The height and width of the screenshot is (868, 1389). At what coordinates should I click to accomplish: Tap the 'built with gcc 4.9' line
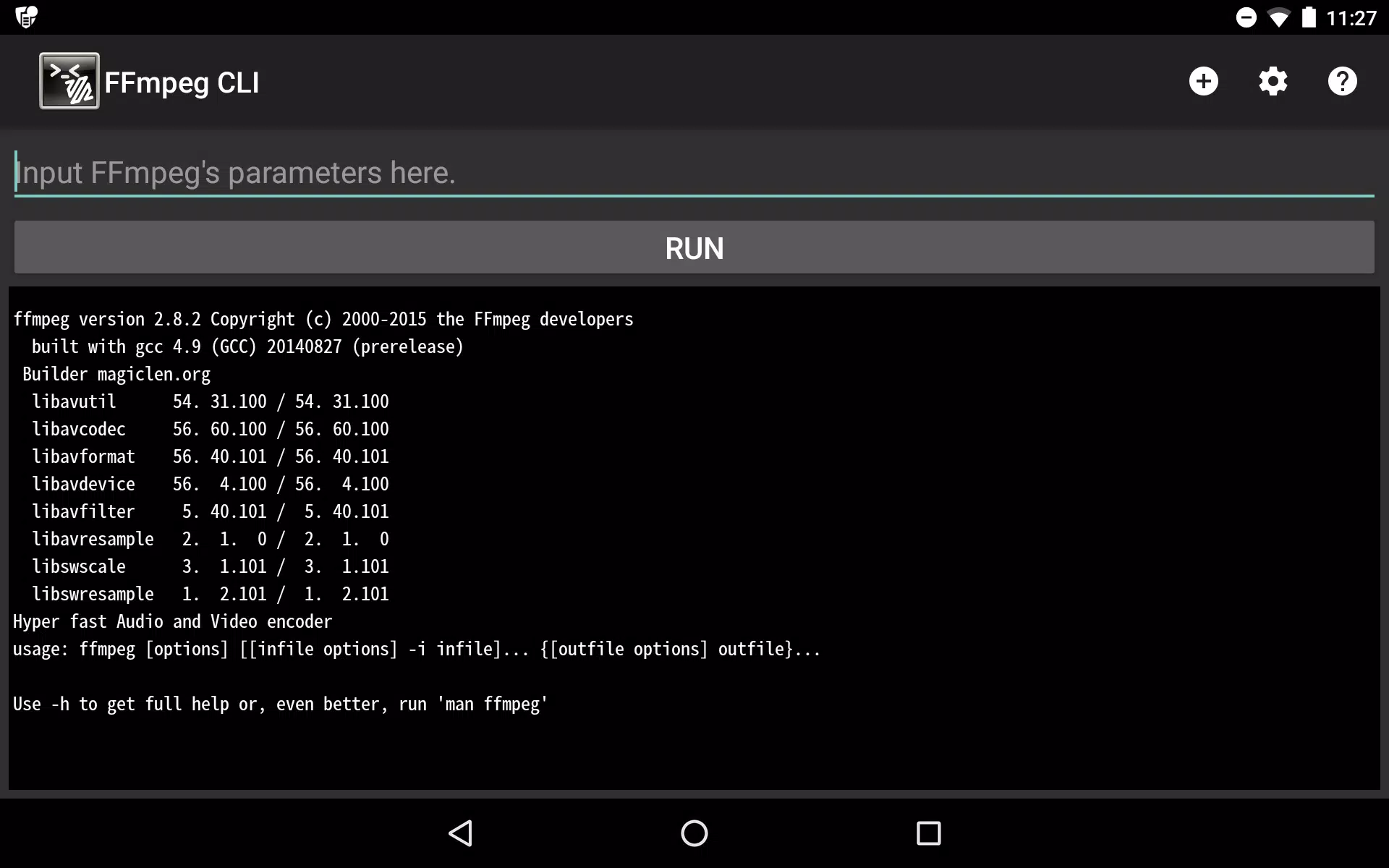pyautogui.click(x=247, y=346)
